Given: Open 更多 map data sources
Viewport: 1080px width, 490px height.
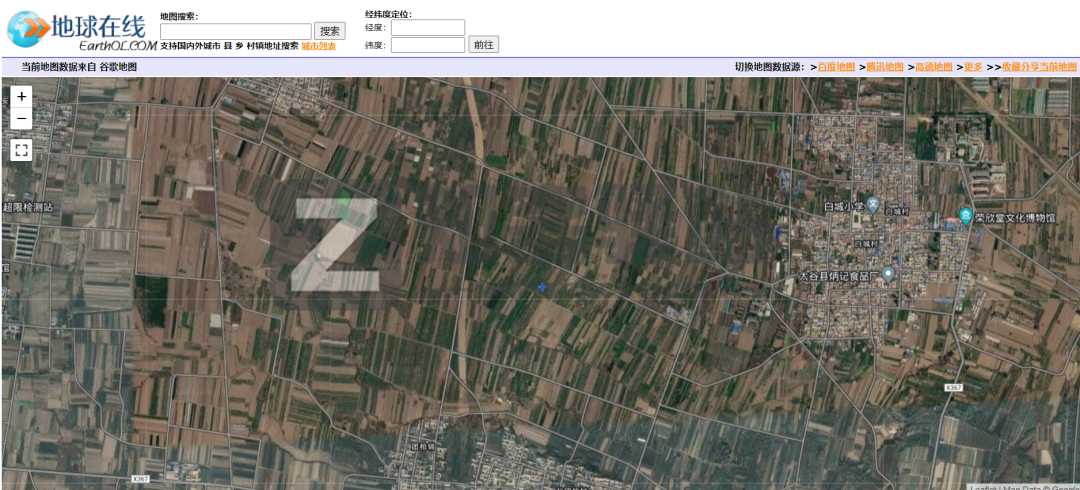Looking at the screenshot, I should pyautogui.click(x=973, y=67).
